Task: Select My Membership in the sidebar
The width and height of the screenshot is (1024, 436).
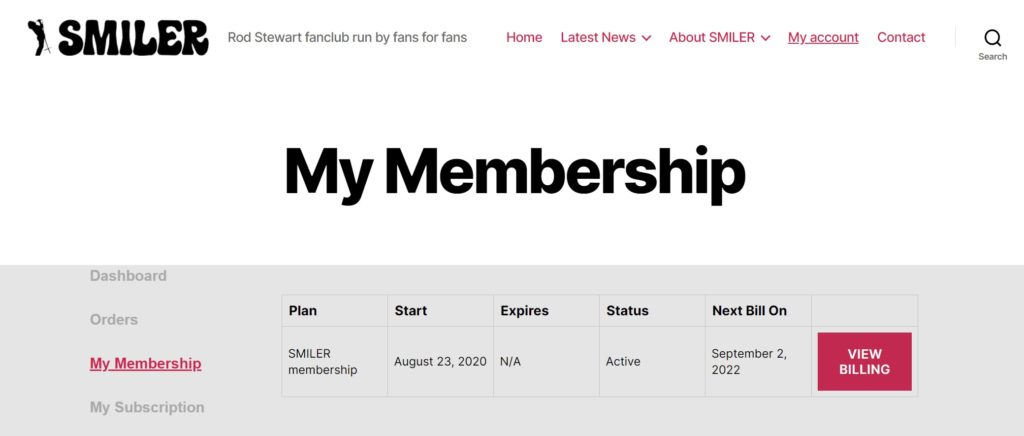Action: [x=145, y=364]
